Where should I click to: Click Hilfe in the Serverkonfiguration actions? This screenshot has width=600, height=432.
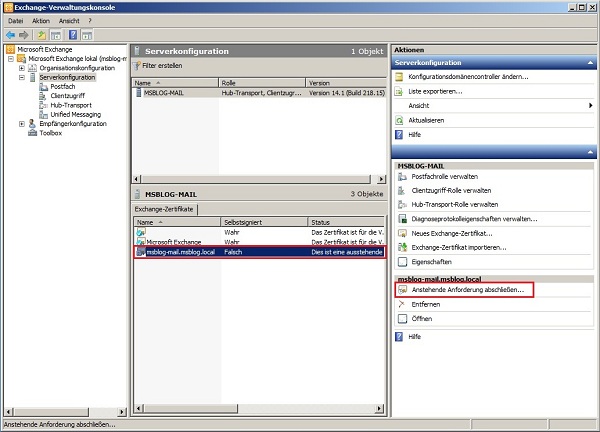[414, 135]
